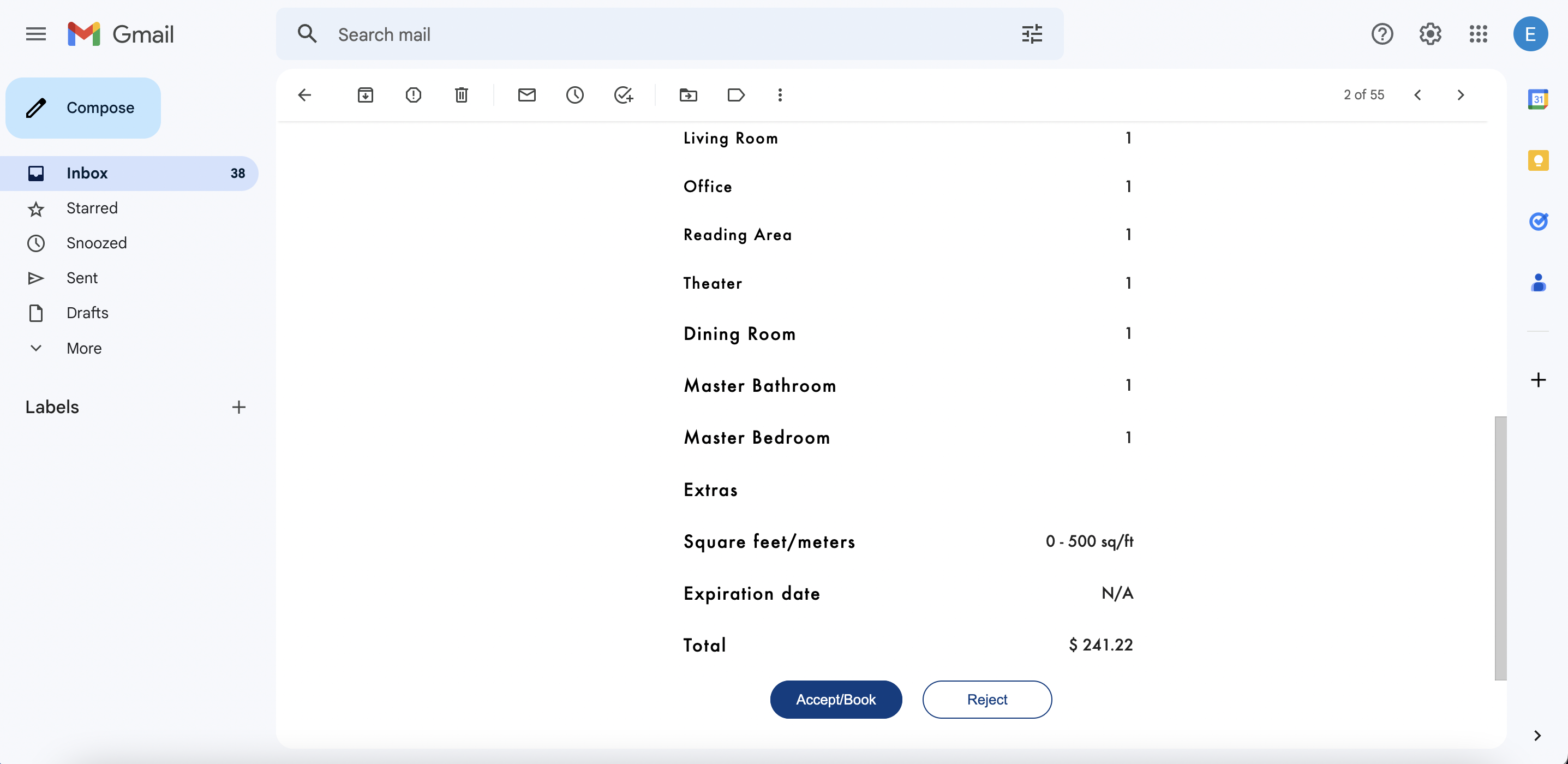Report email as spam

(x=414, y=95)
